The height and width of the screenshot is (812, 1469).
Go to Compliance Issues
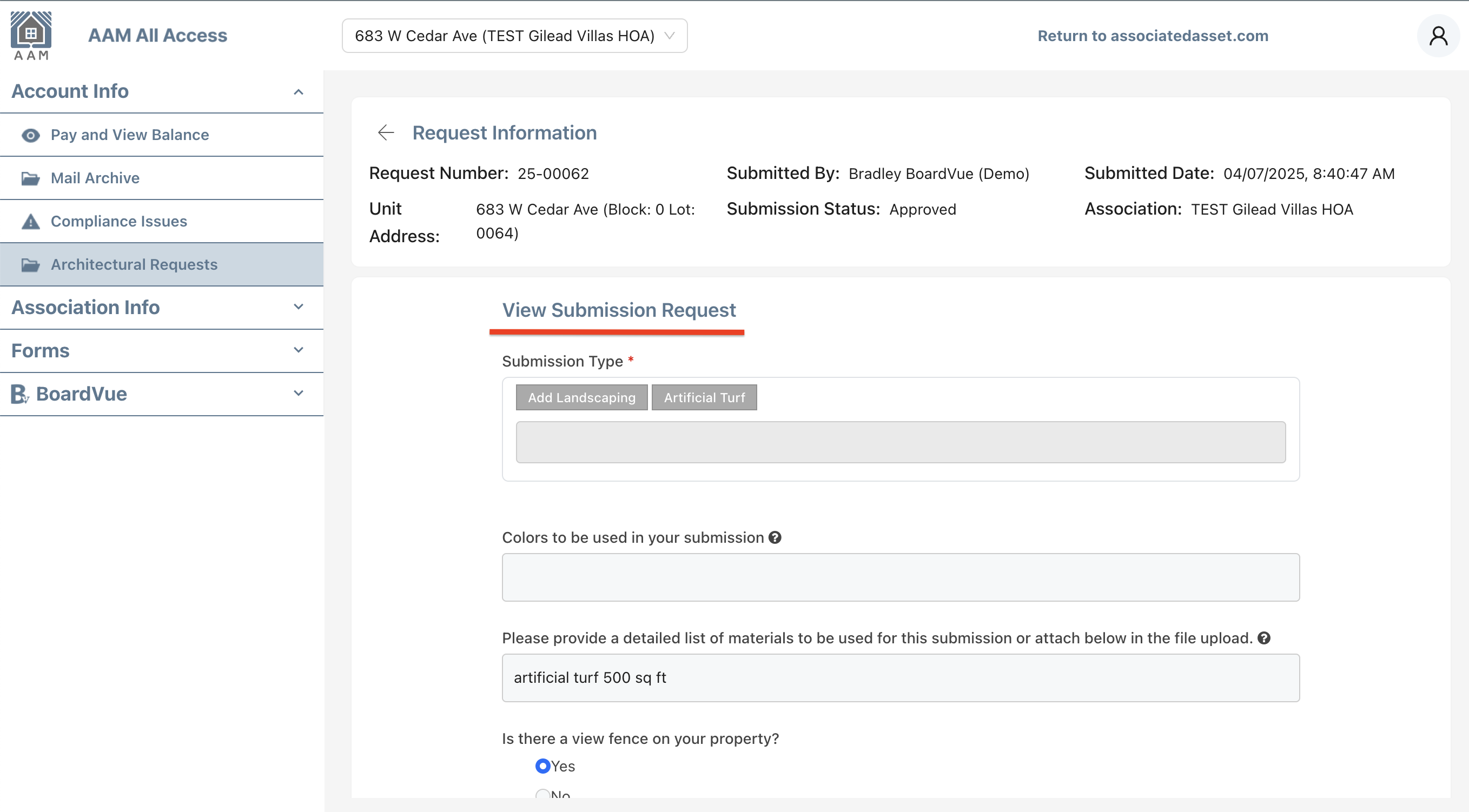pos(161,221)
